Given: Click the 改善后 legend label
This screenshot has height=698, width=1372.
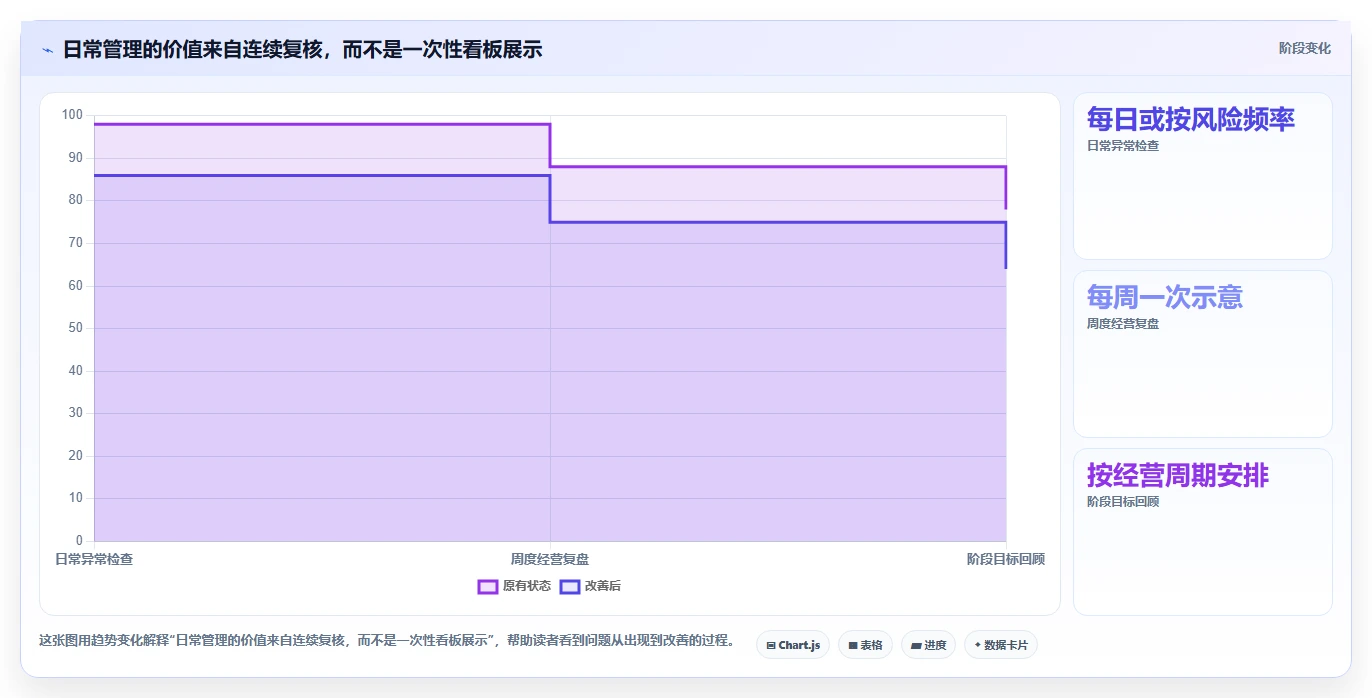Looking at the screenshot, I should [x=603, y=586].
